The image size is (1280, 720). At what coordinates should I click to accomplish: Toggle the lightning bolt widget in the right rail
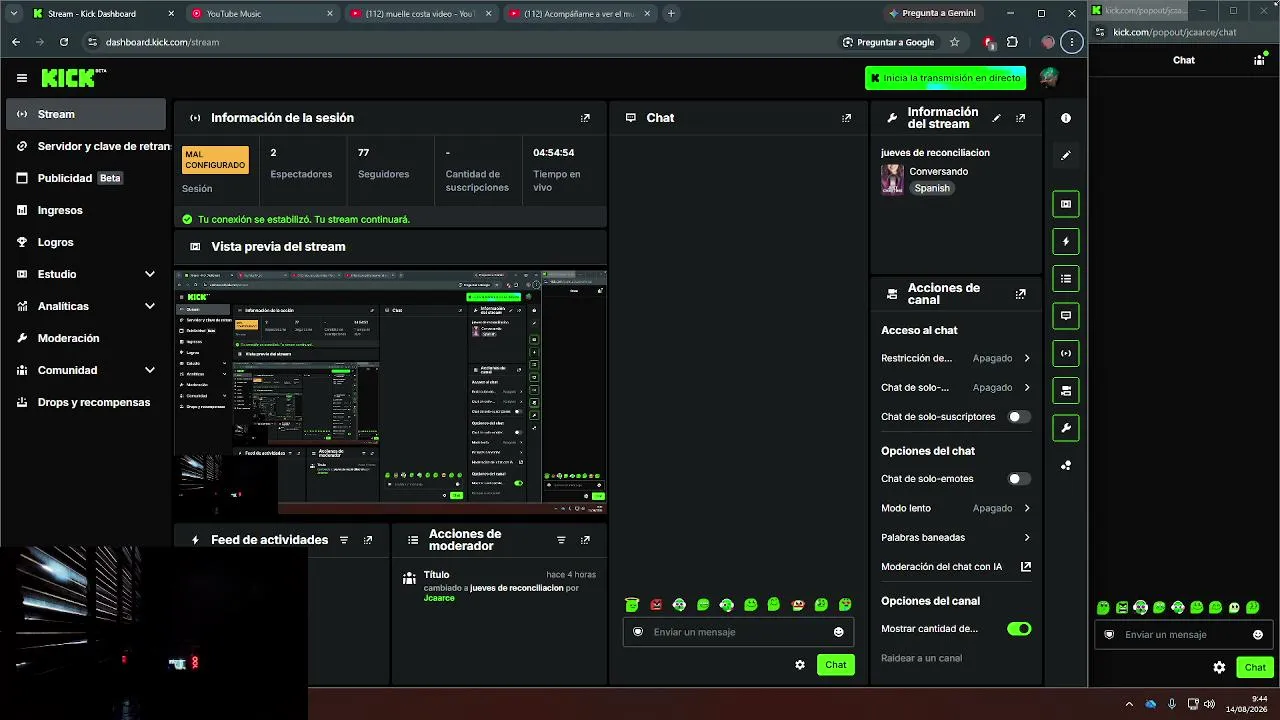coord(1066,241)
